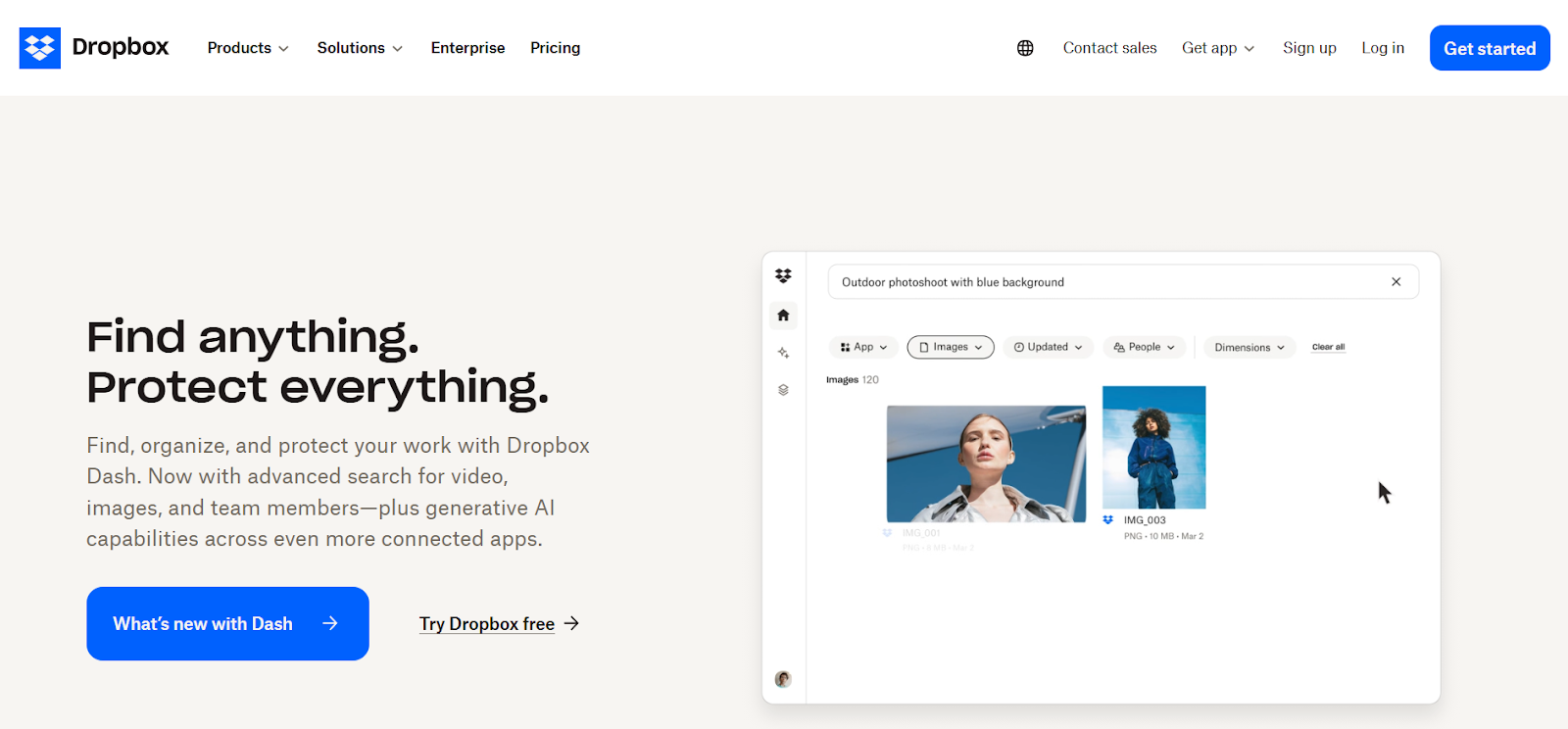Click the user avatar in Dash sidebar
The image size is (1568, 729).
coord(783,679)
